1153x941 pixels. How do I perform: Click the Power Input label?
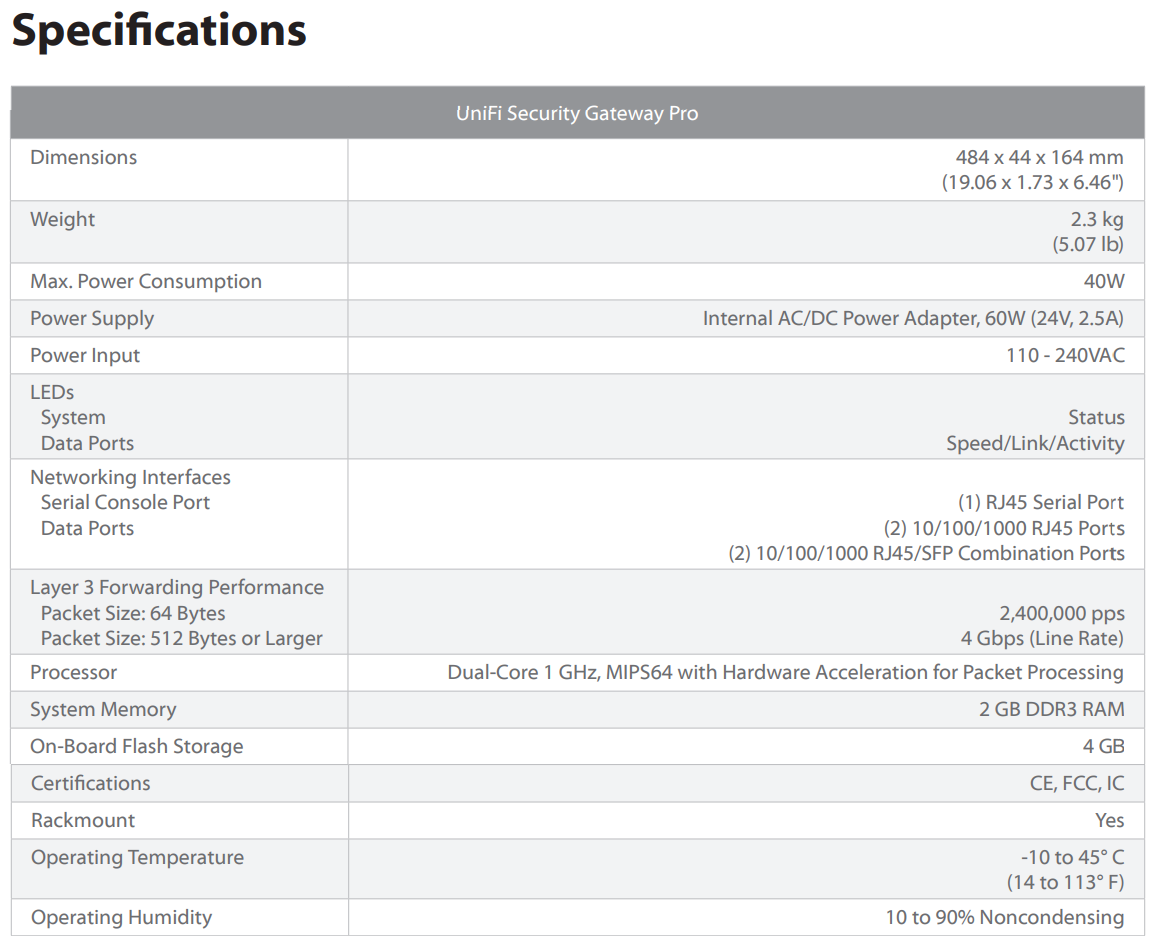click(85, 356)
